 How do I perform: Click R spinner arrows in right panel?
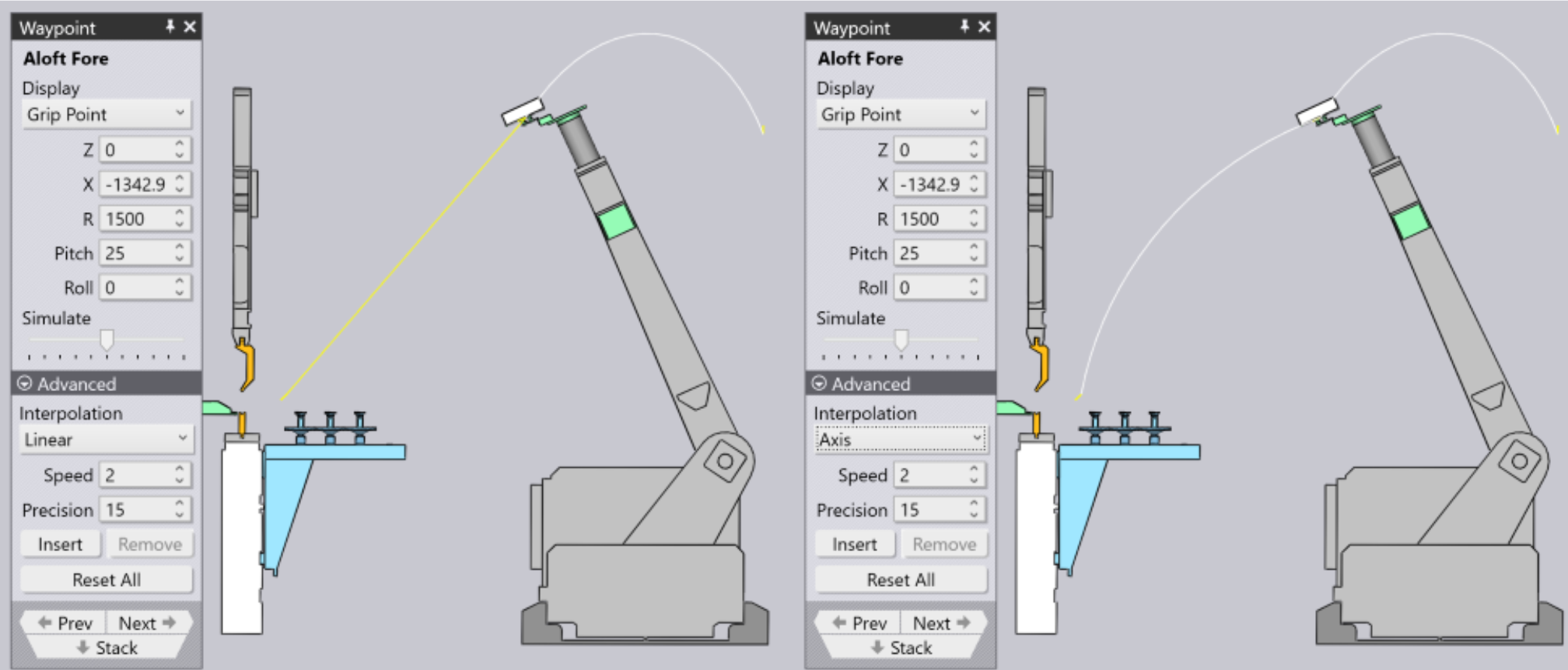tap(974, 218)
